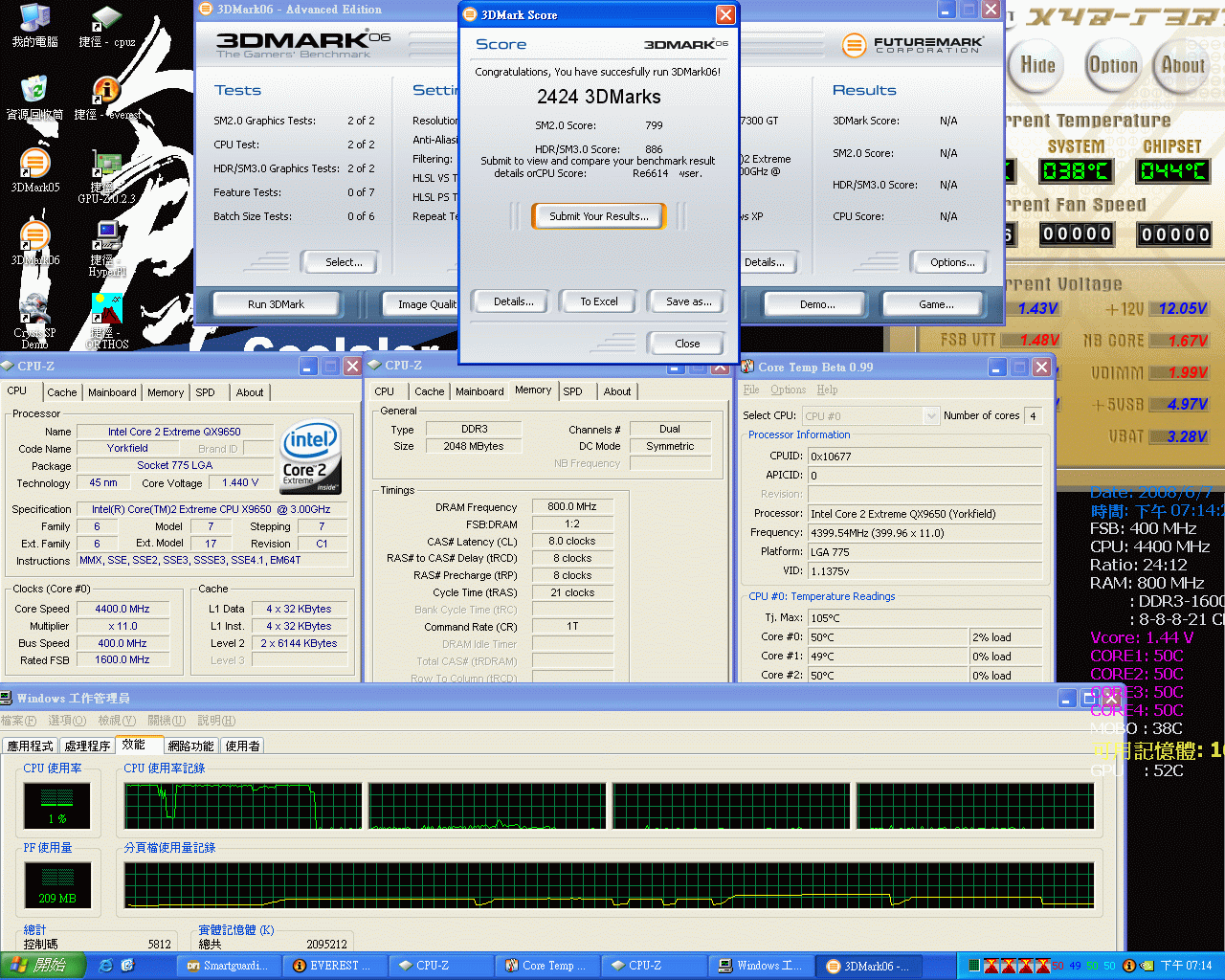The height and width of the screenshot is (980, 1225).
Task: Open the SPD tab in left CPU-Z window
Action: click(205, 392)
